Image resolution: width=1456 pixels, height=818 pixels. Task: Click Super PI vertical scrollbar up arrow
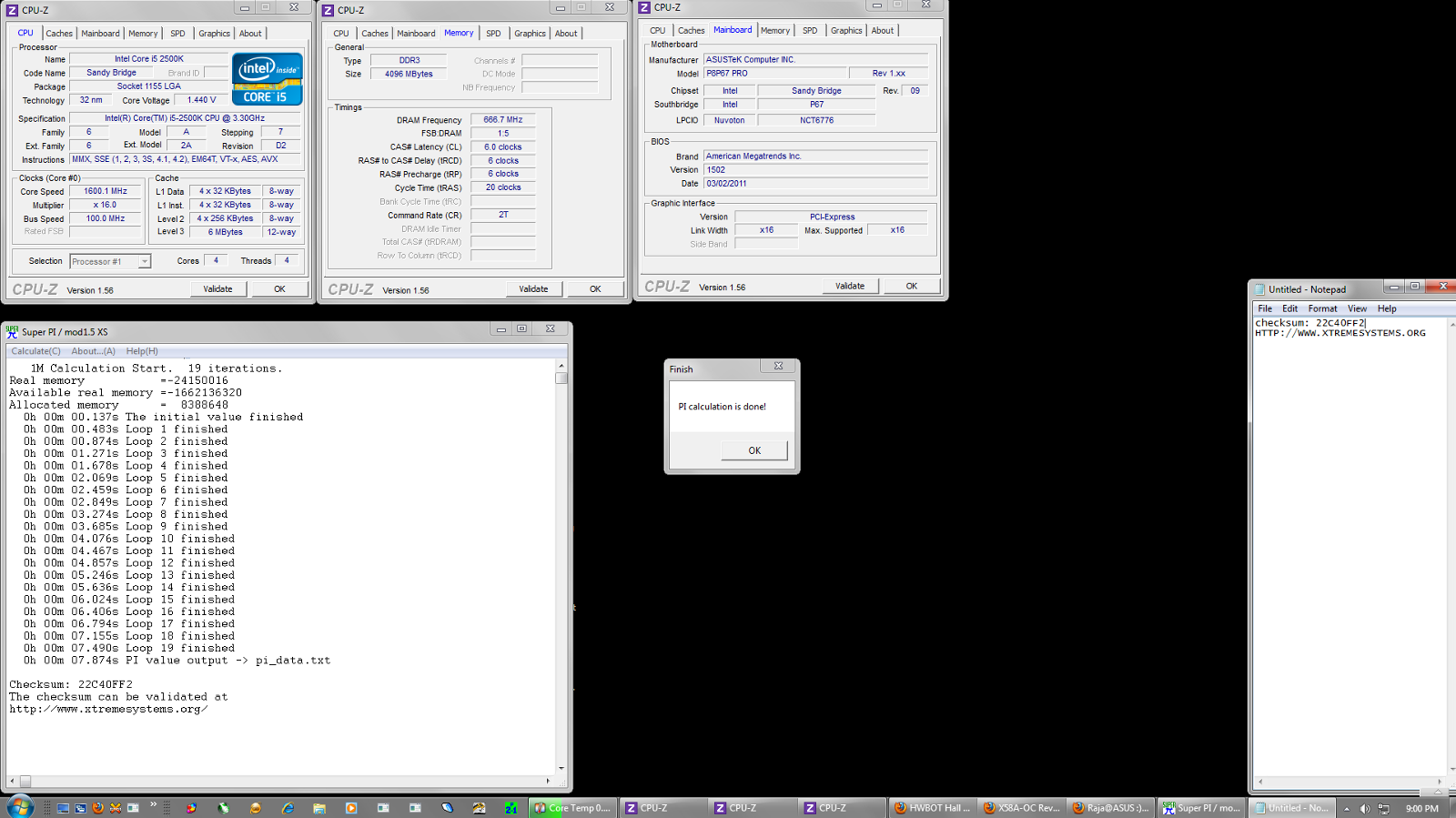[x=561, y=365]
